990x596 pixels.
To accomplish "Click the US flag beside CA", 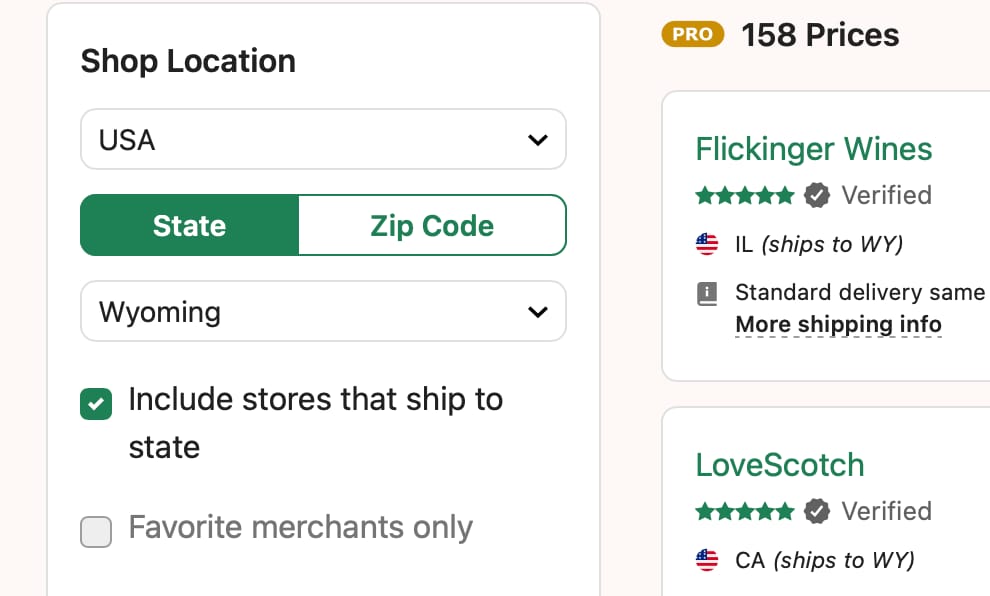I will pos(707,560).
